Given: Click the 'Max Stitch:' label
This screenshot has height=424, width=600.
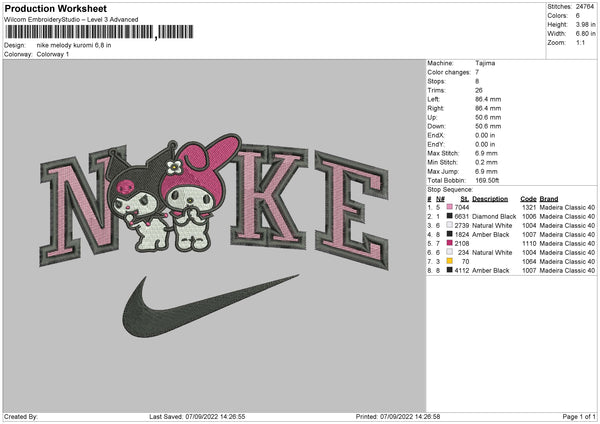Looking at the screenshot, I should (x=443, y=153).
